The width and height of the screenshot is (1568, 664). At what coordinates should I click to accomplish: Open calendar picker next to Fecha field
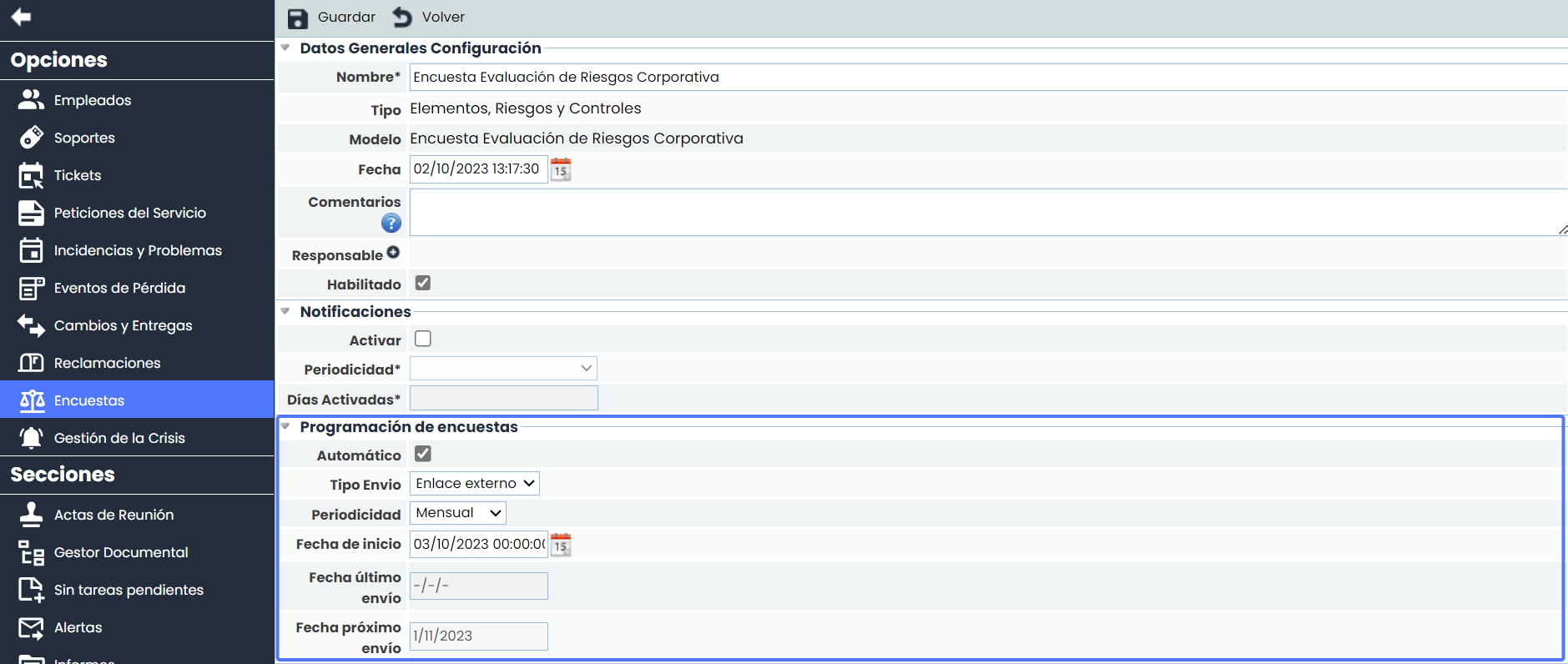(x=561, y=169)
